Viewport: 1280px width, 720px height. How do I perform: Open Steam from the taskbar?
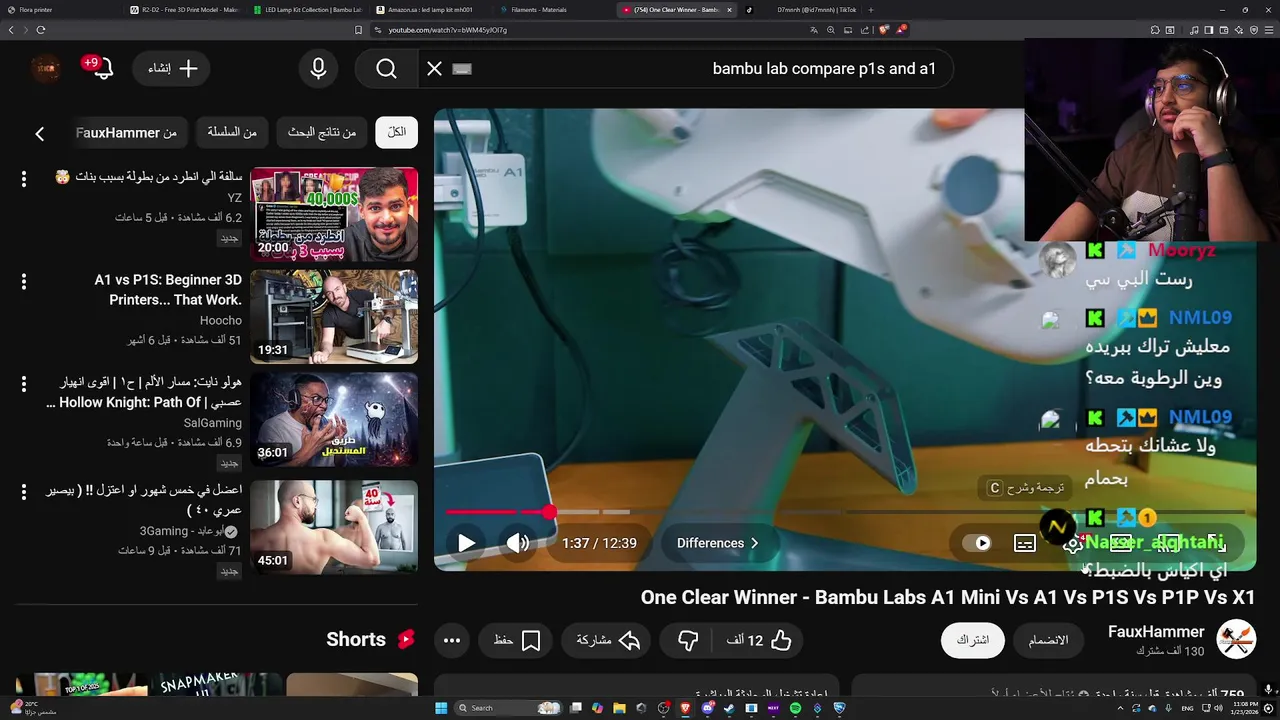click(x=730, y=708)
